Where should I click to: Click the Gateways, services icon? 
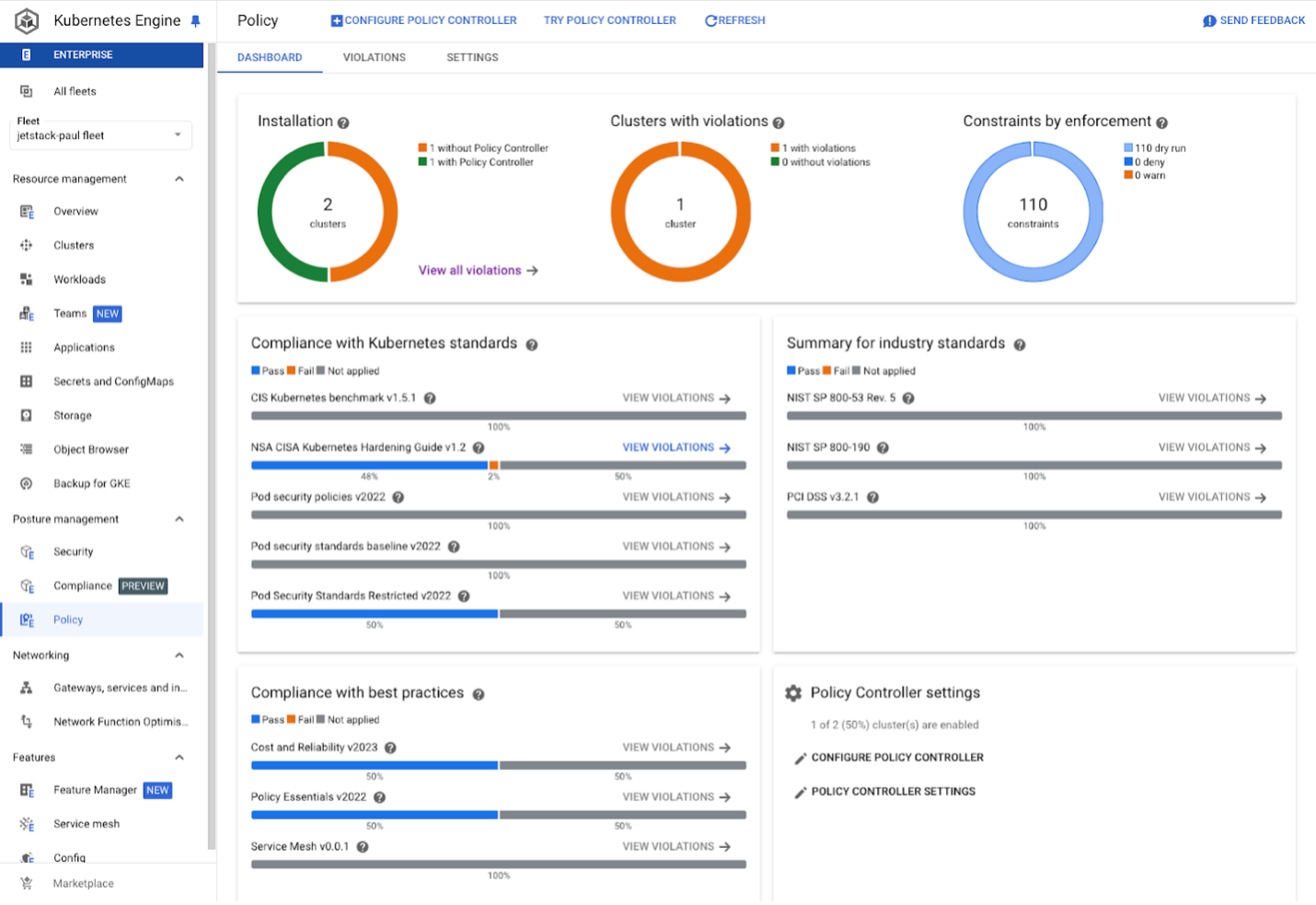(27, 689)
